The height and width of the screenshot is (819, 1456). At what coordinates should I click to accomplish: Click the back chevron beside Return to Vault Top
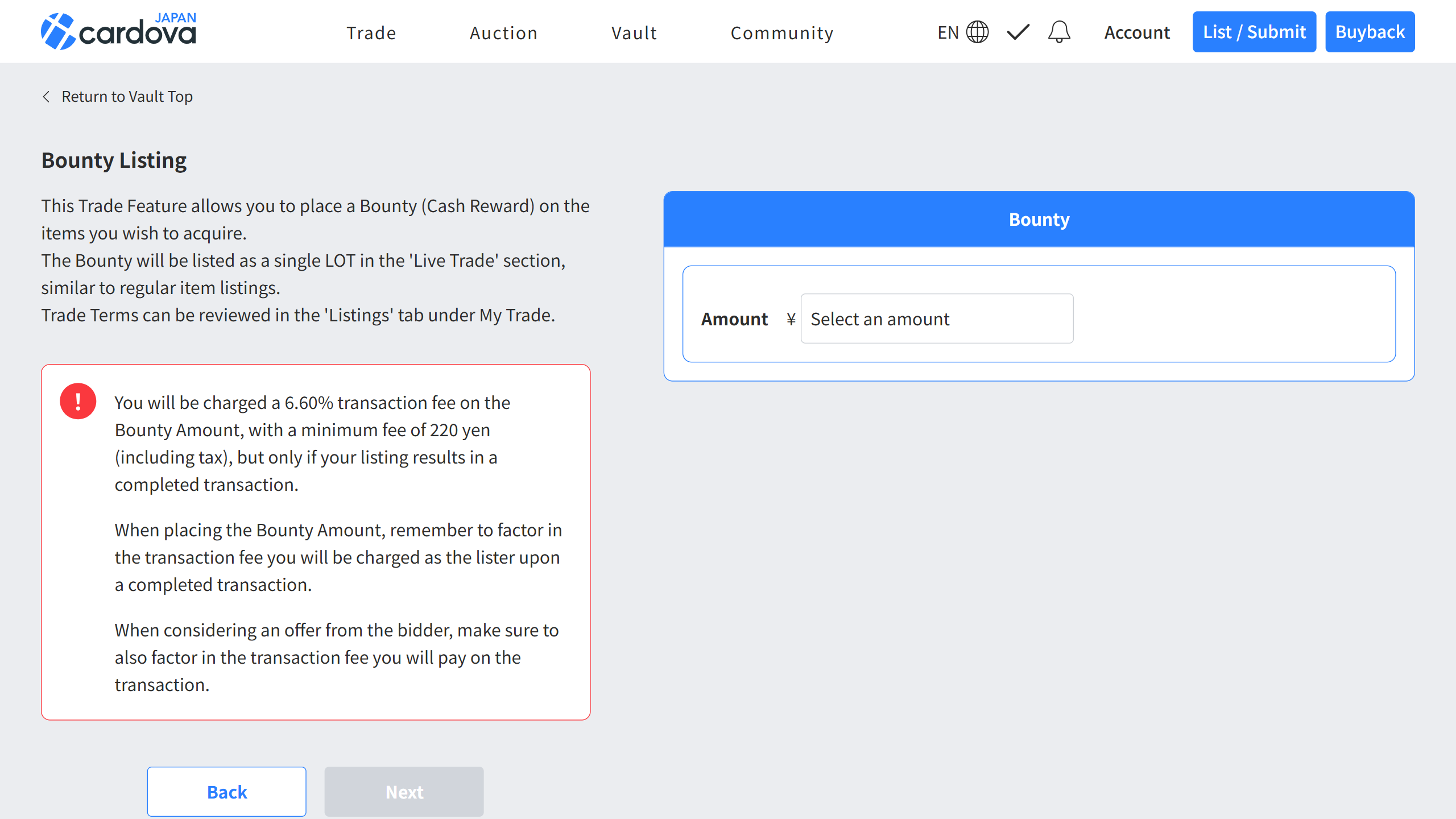(47, 97)
